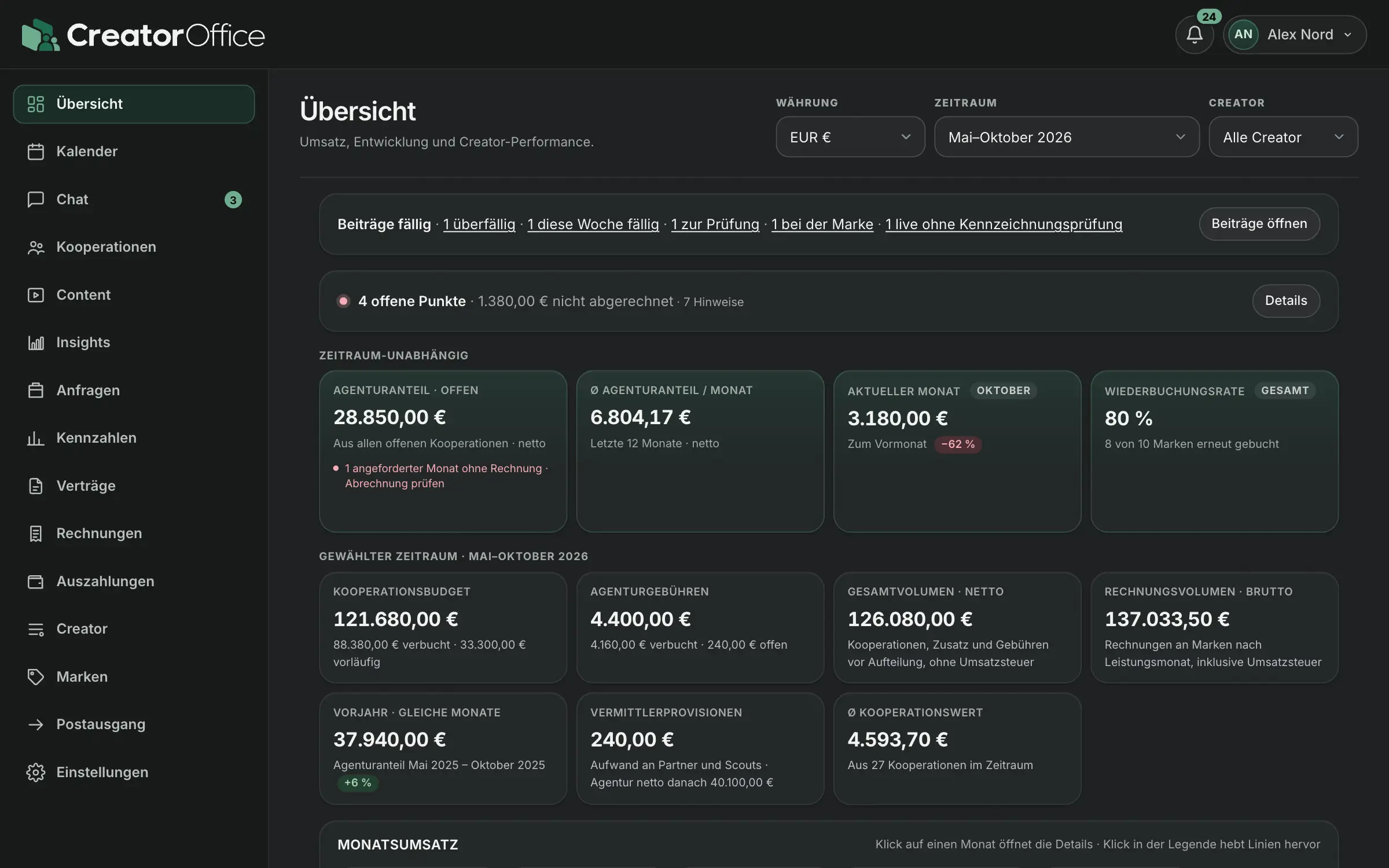Open the Zeitraum Mai–Oktober 2026 dropdown
Screen dimensions: 1389x868
tap(1067, 137)
